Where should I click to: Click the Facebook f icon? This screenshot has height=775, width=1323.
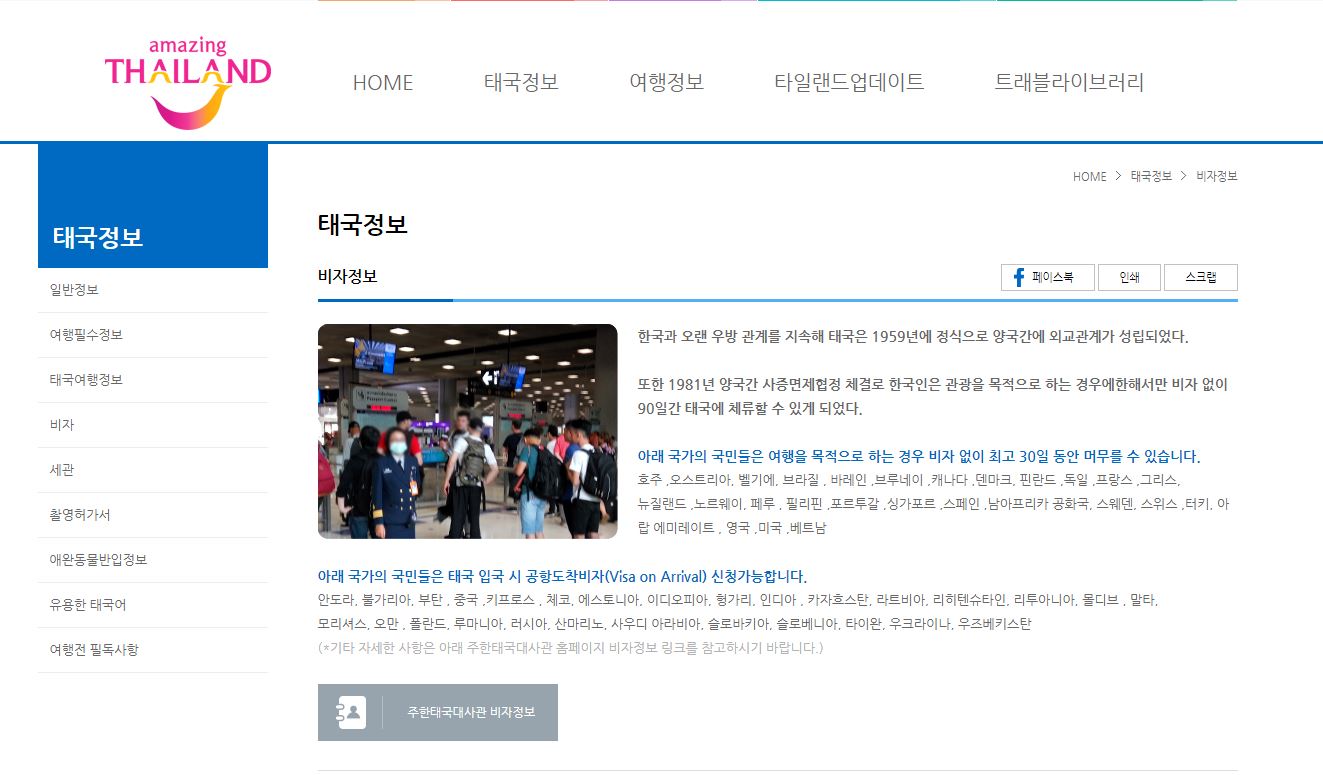click(x=1019, y=278)
